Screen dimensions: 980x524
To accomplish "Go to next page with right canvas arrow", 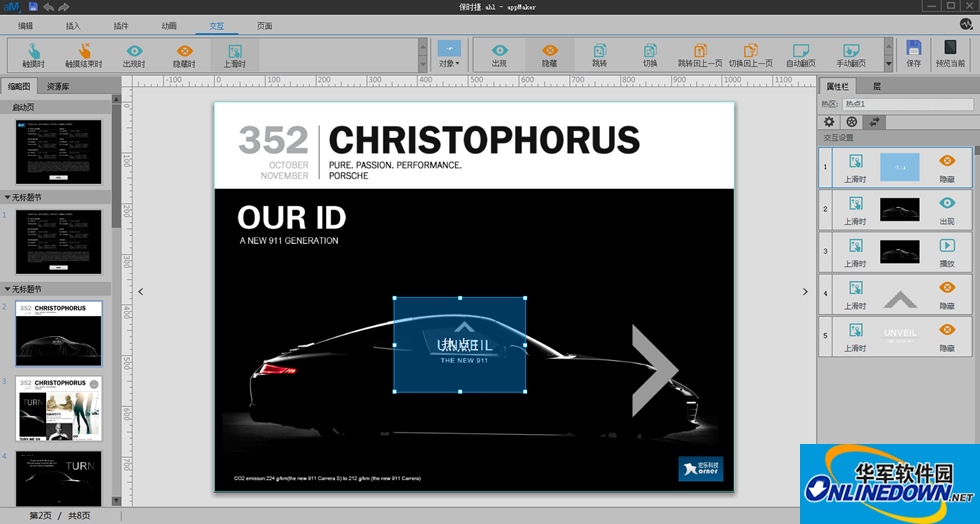I will [x=806, y=291].
